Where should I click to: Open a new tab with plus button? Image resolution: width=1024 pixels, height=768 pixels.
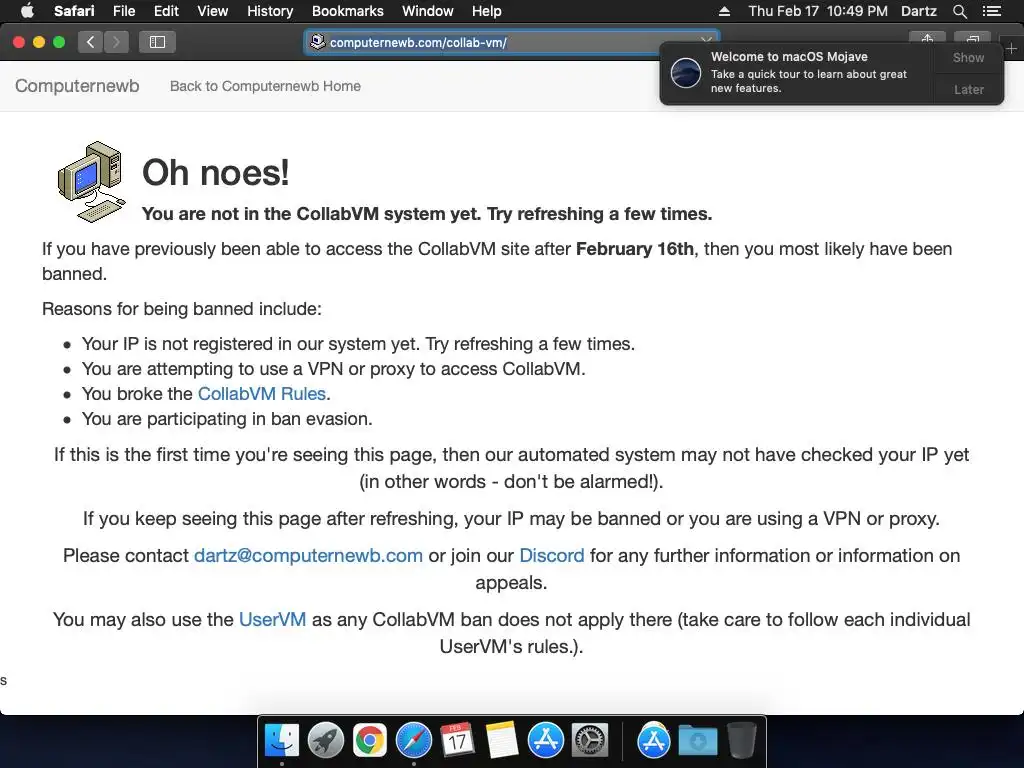(x=1011, y=48)
